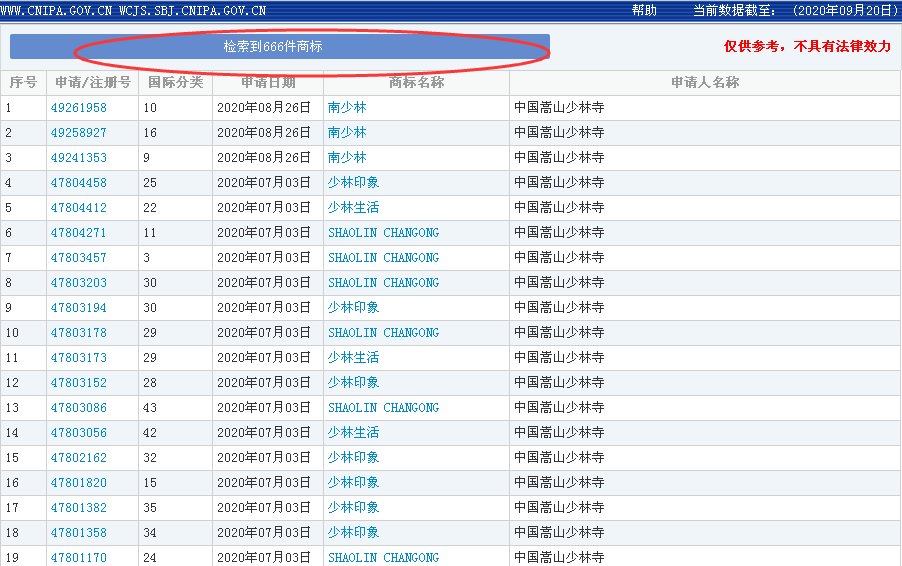Open registration number 47803194
Viewport: 902px width, 566px height.
click(x=79, y=308)
